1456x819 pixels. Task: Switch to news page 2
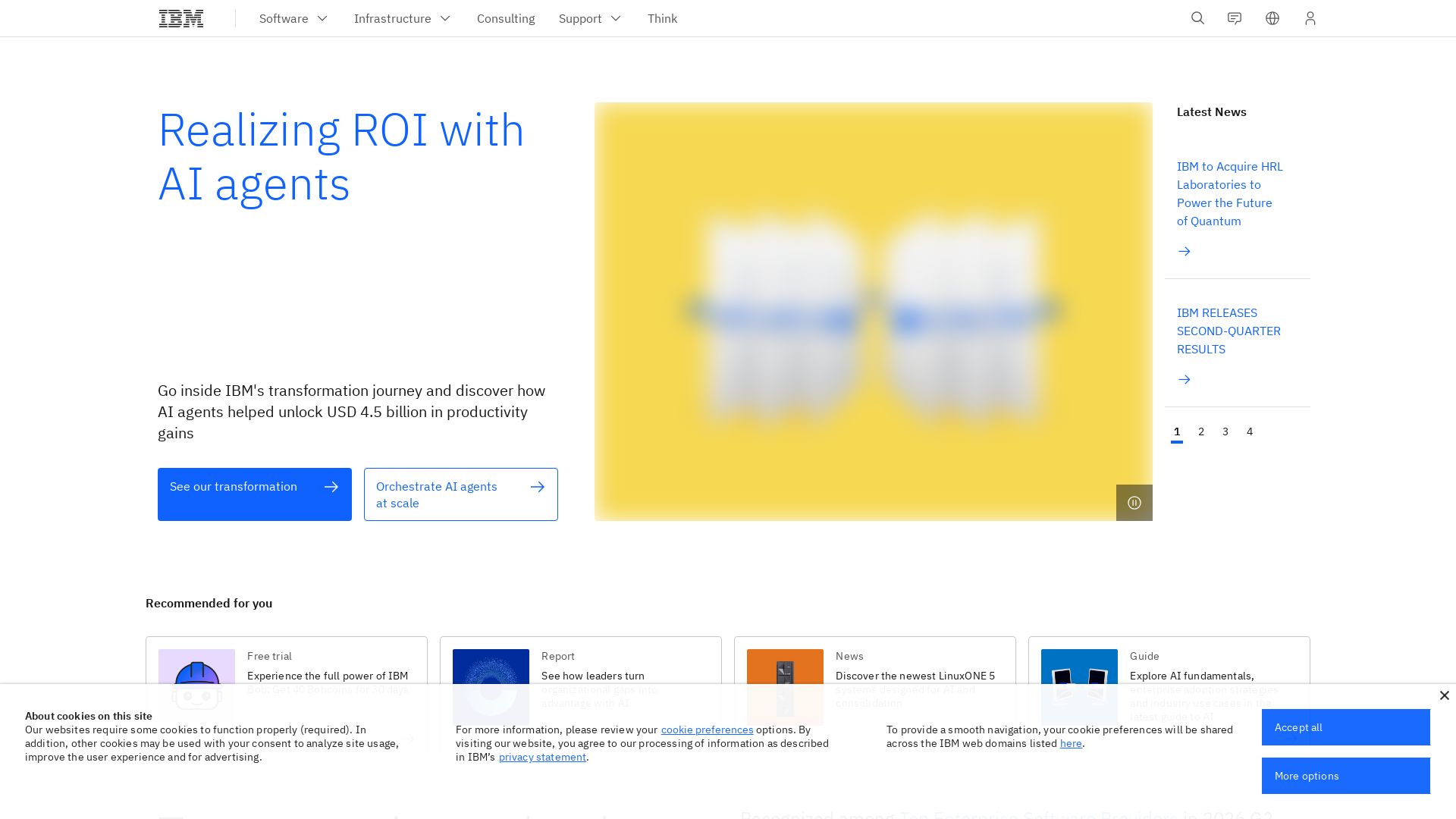1201,431
